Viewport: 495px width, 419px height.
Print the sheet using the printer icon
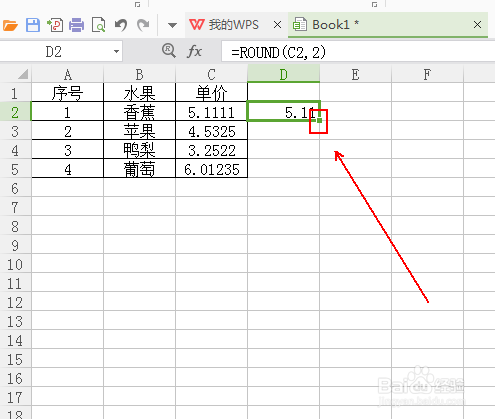(x=77, y=25)
